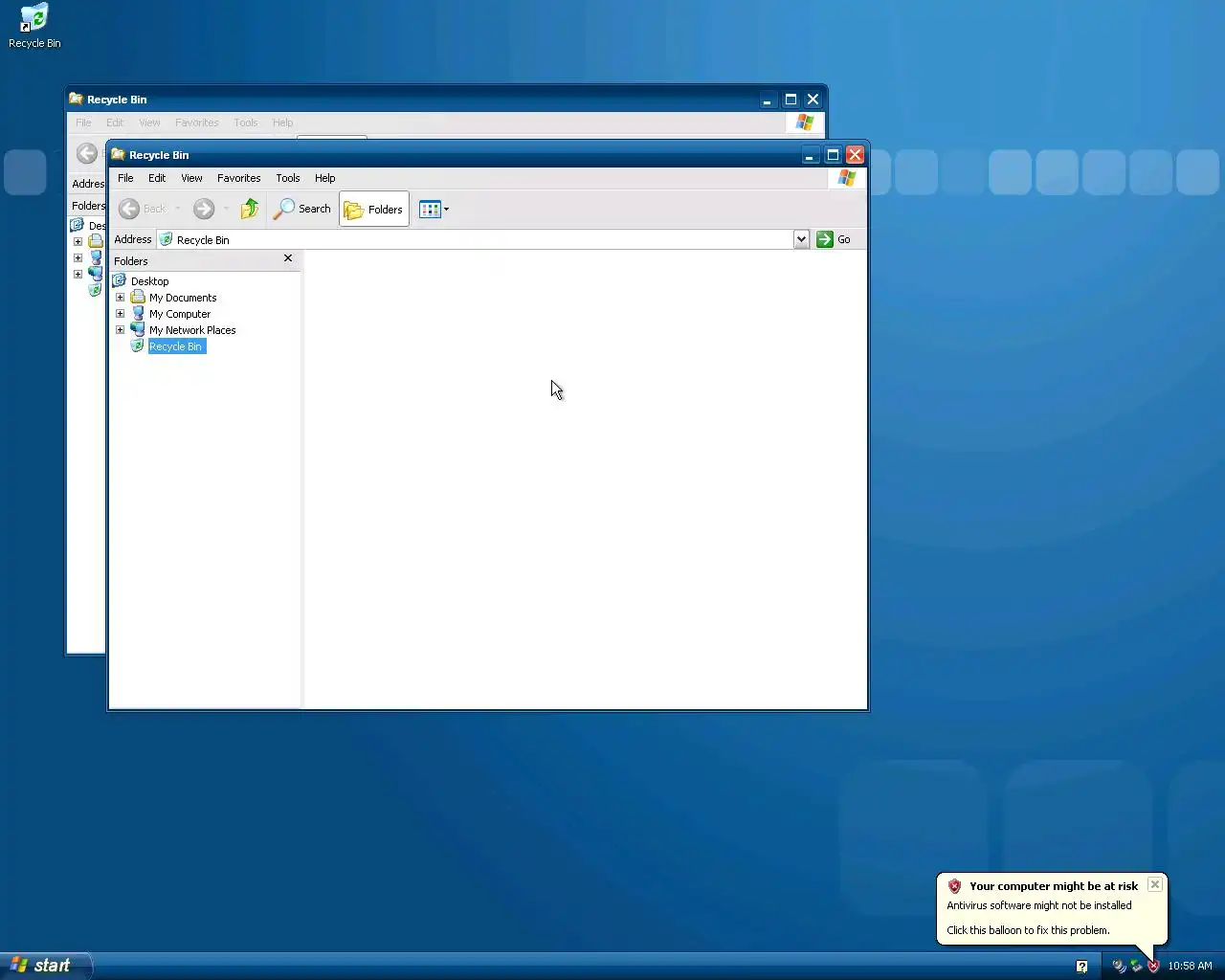
Task: Open the Tools menu in front window
Action: [288, 178]
